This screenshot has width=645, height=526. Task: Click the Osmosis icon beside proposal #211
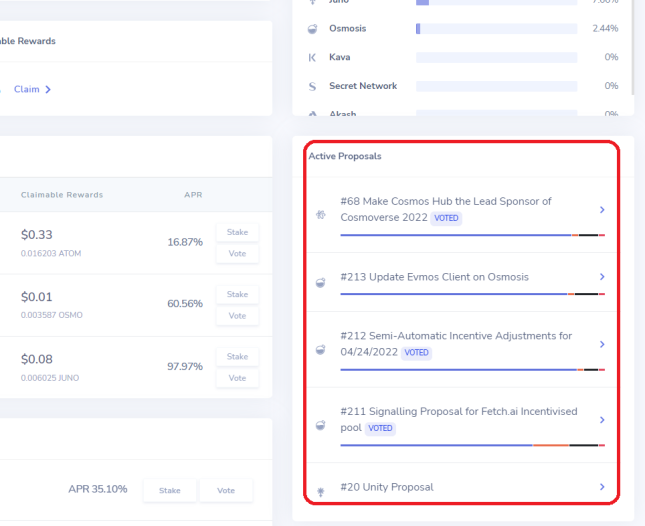[x=320, y=425]
